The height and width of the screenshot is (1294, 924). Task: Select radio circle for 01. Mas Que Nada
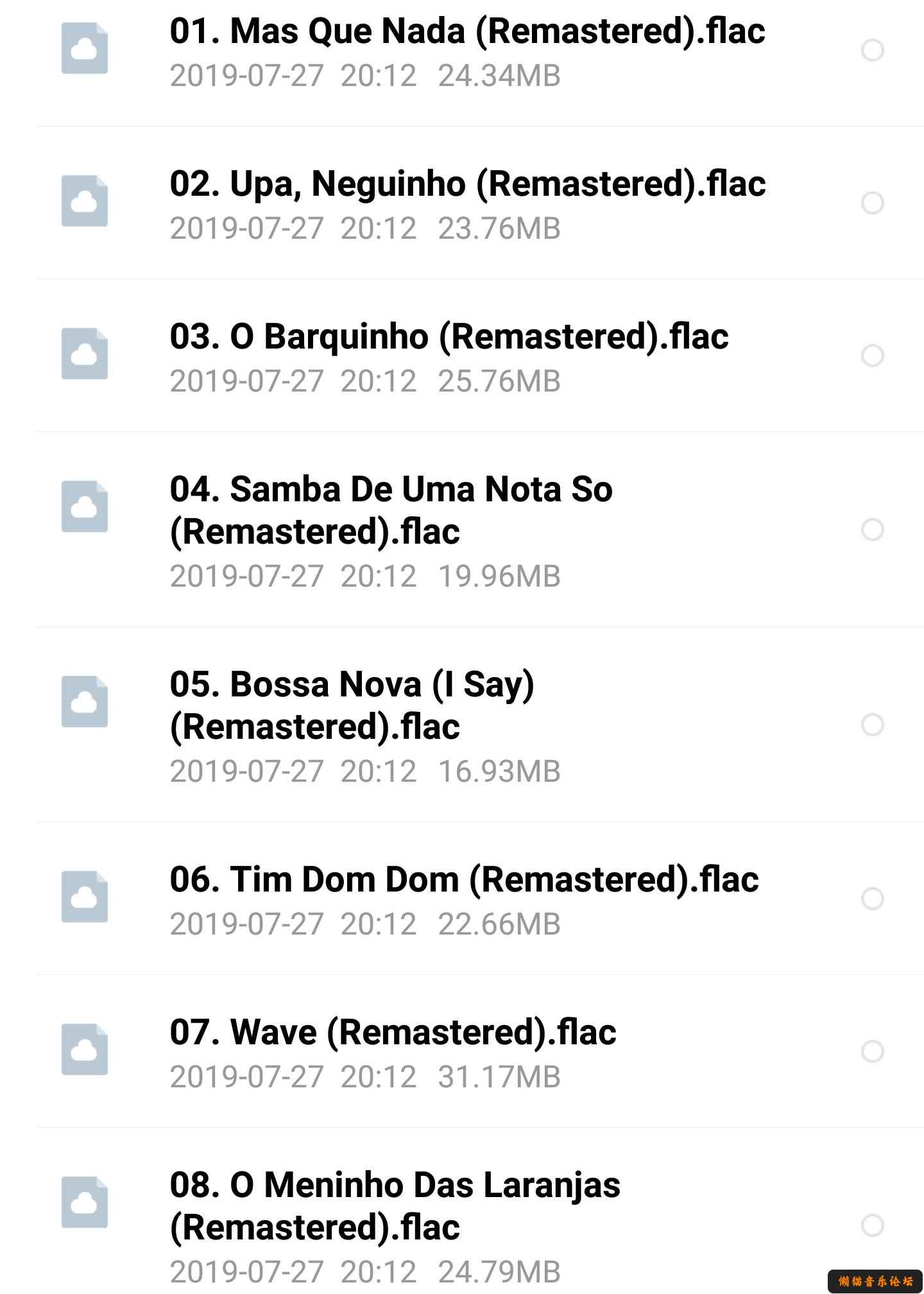[x=873, y=50]
